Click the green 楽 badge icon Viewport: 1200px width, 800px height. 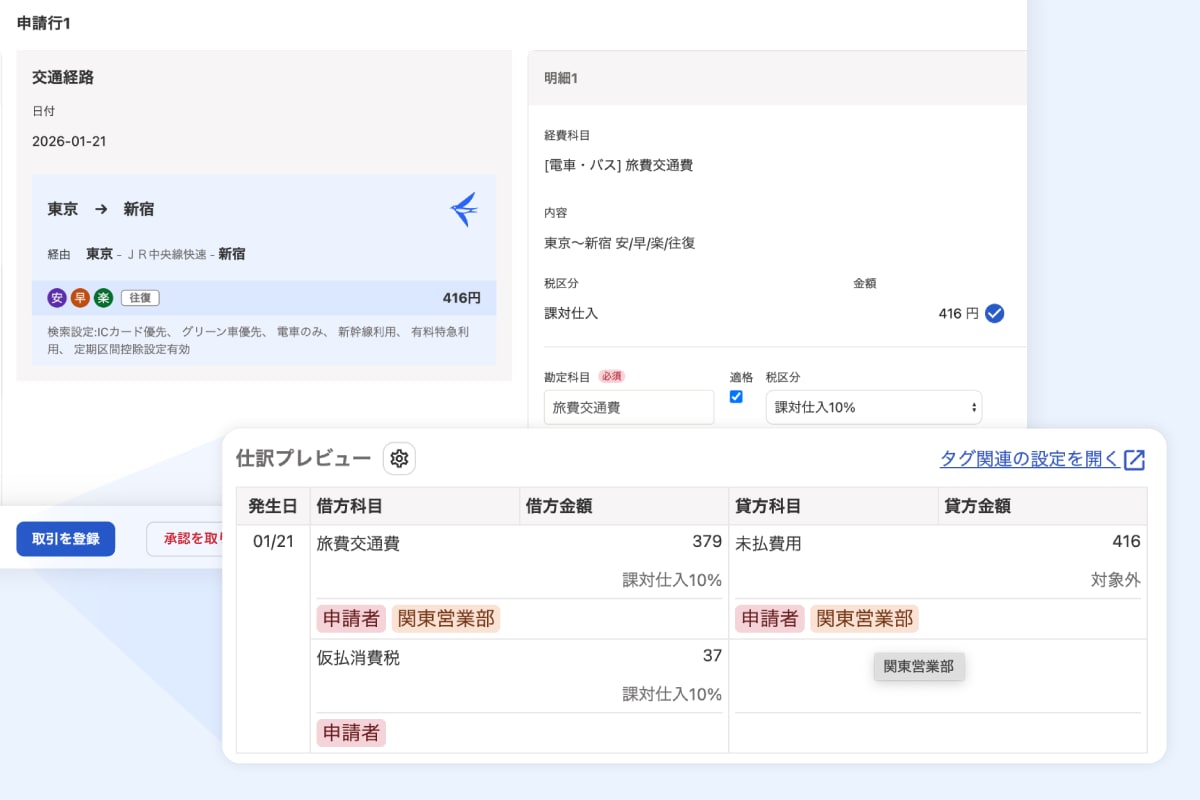pos(104,298)
